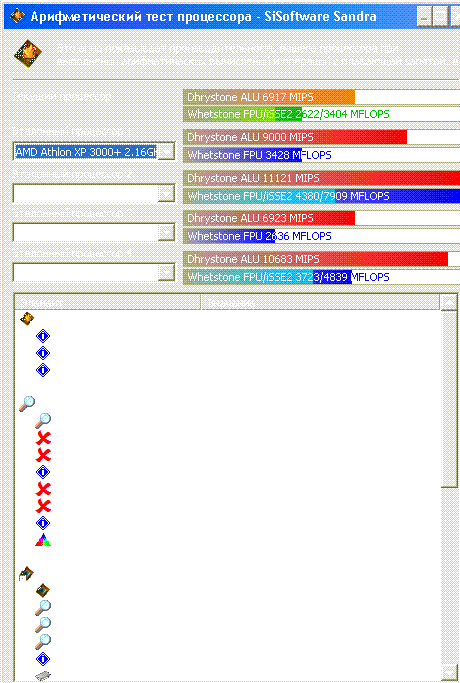Click the blue info icon between the red X pairs
This screenshot has width=460, height=683.
[43, 472]
